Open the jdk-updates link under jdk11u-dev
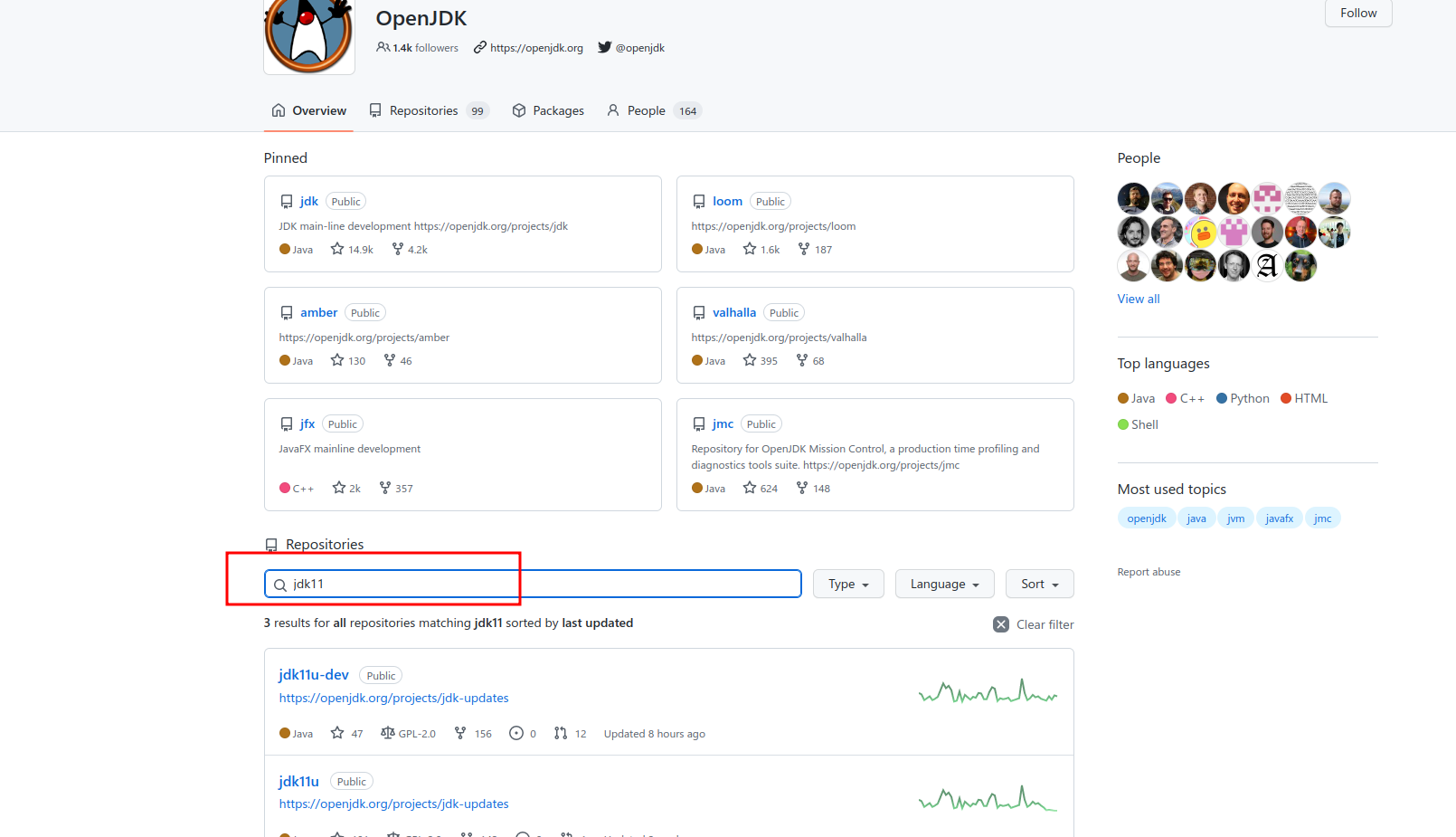The image size is (1456, 837). coord(393,699)
